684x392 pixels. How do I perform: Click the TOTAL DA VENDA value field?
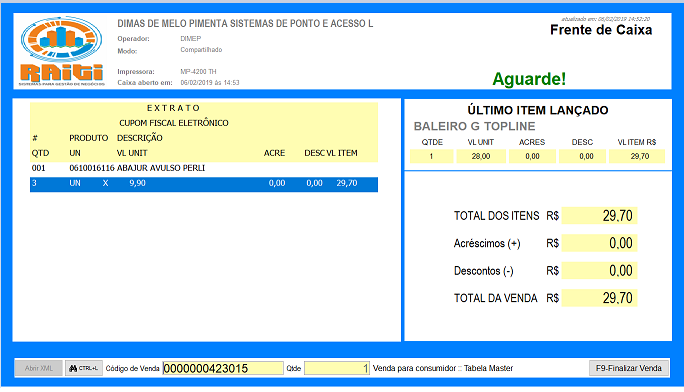(599, 298)
